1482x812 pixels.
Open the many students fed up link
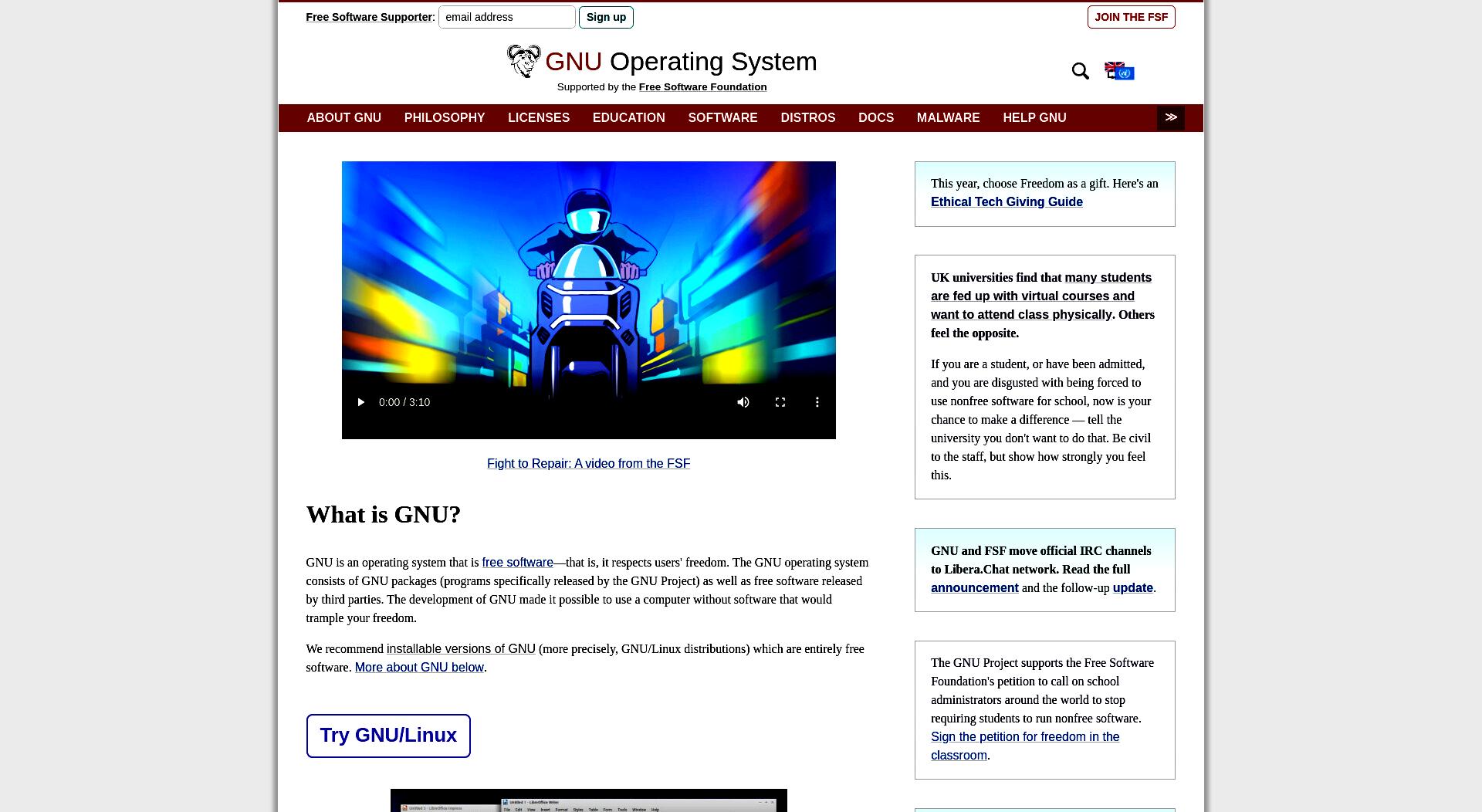(x=1041, y=296)
